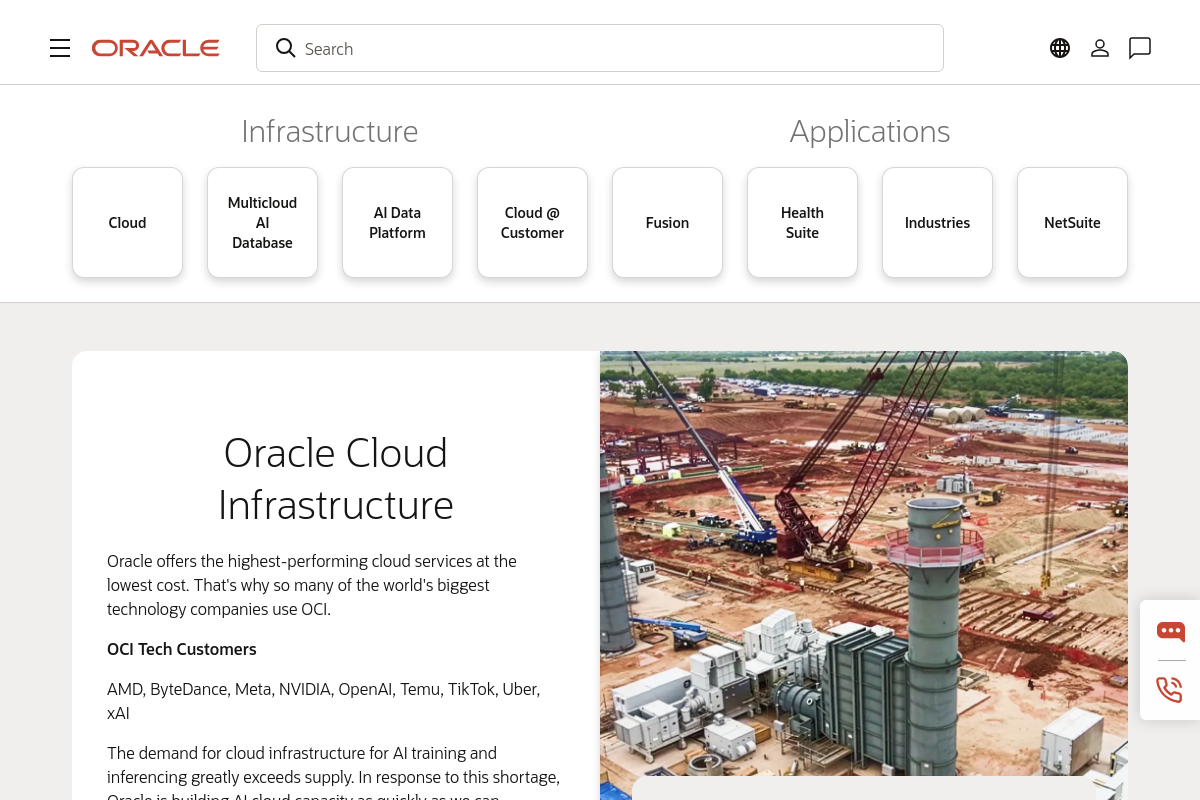1200x800 pixels.
Task: Select the Cloud @ Customer card
Action: tap(532, 222)
